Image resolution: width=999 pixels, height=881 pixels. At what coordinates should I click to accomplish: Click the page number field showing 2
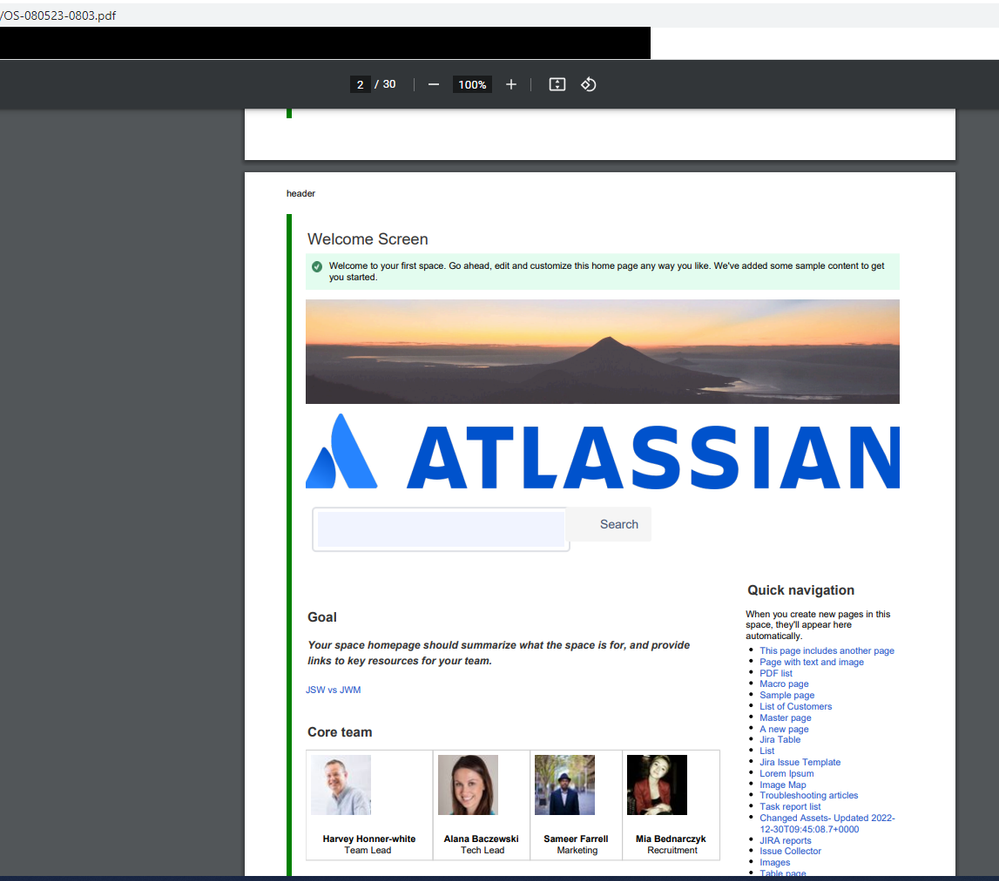click(x=360, y=85)
